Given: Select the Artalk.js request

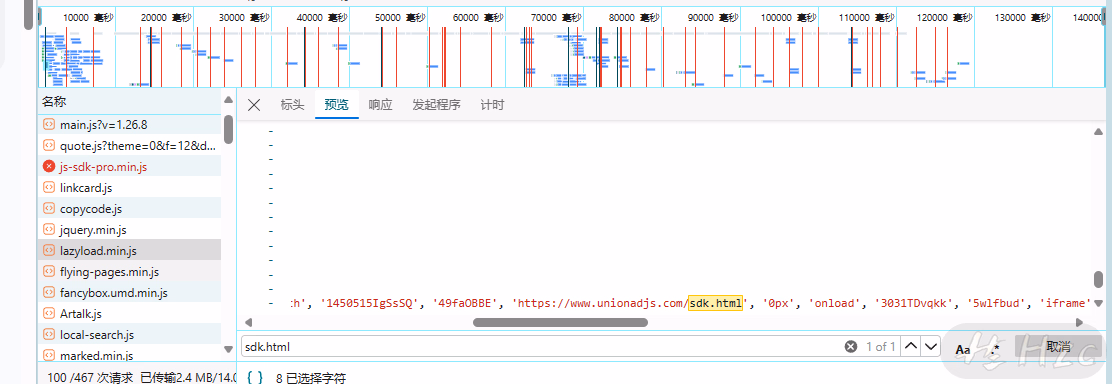Looking at the screenshot, I should [x=130, y=313].
